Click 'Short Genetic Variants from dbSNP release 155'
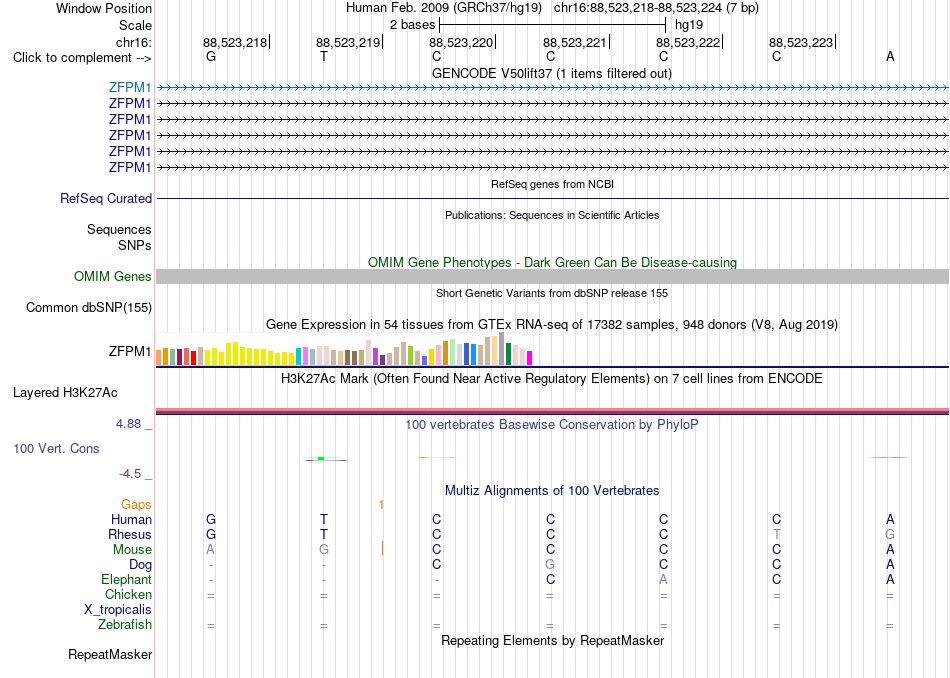 pos(552,293)
